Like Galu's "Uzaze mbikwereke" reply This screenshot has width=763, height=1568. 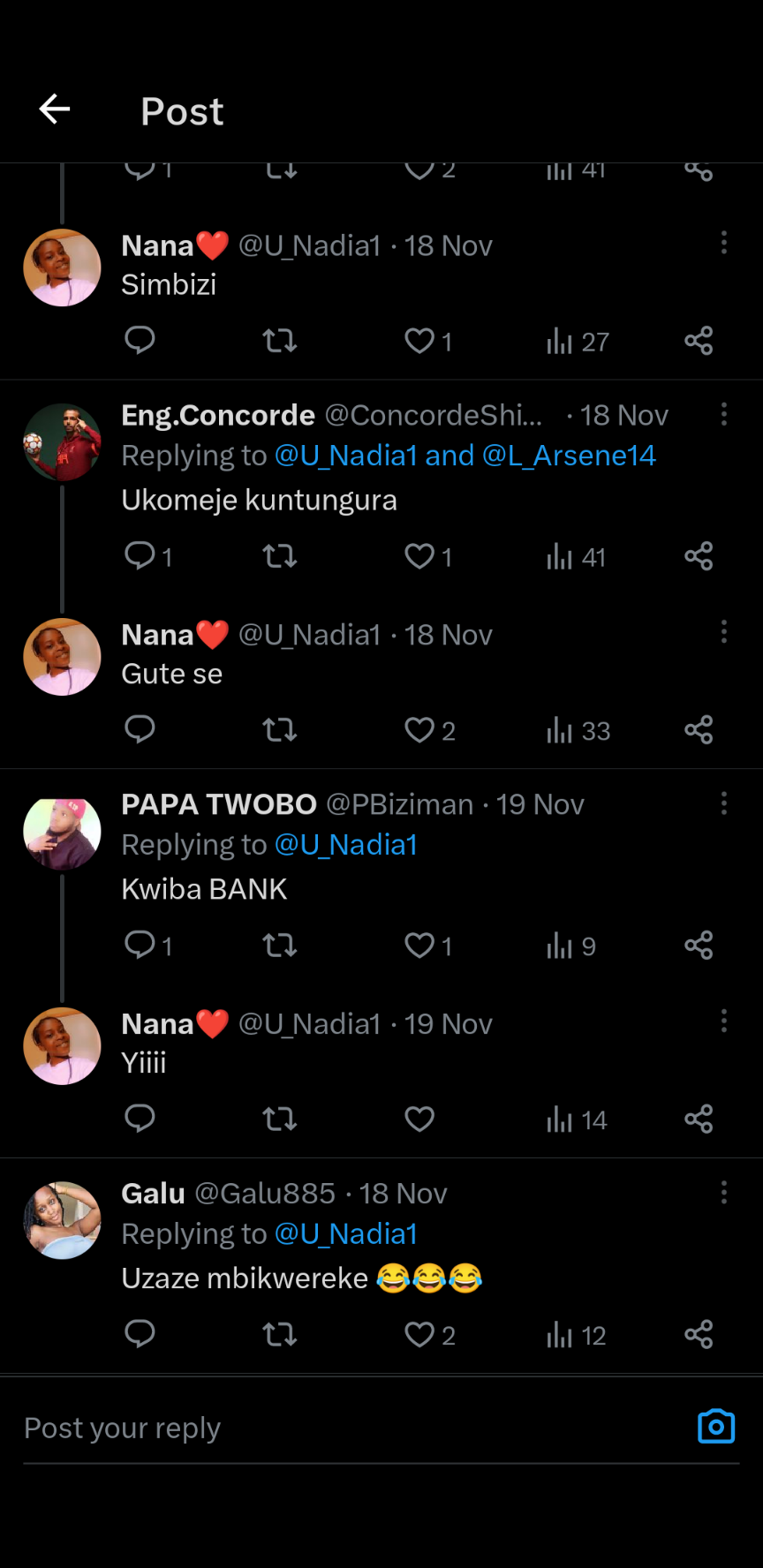(x=419, y=1334)
